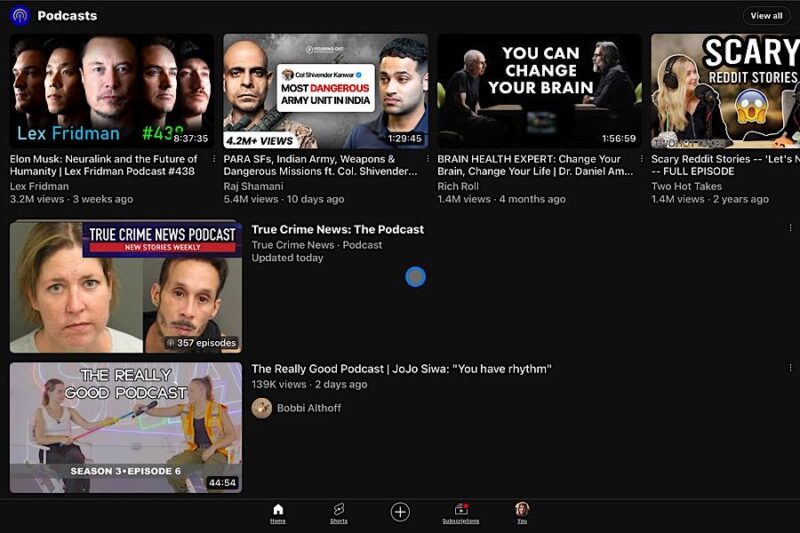This screenshot has width=800, height=533.
Task: Click the 'Podcasts' section heading
Action: click(x=67, y=16)
